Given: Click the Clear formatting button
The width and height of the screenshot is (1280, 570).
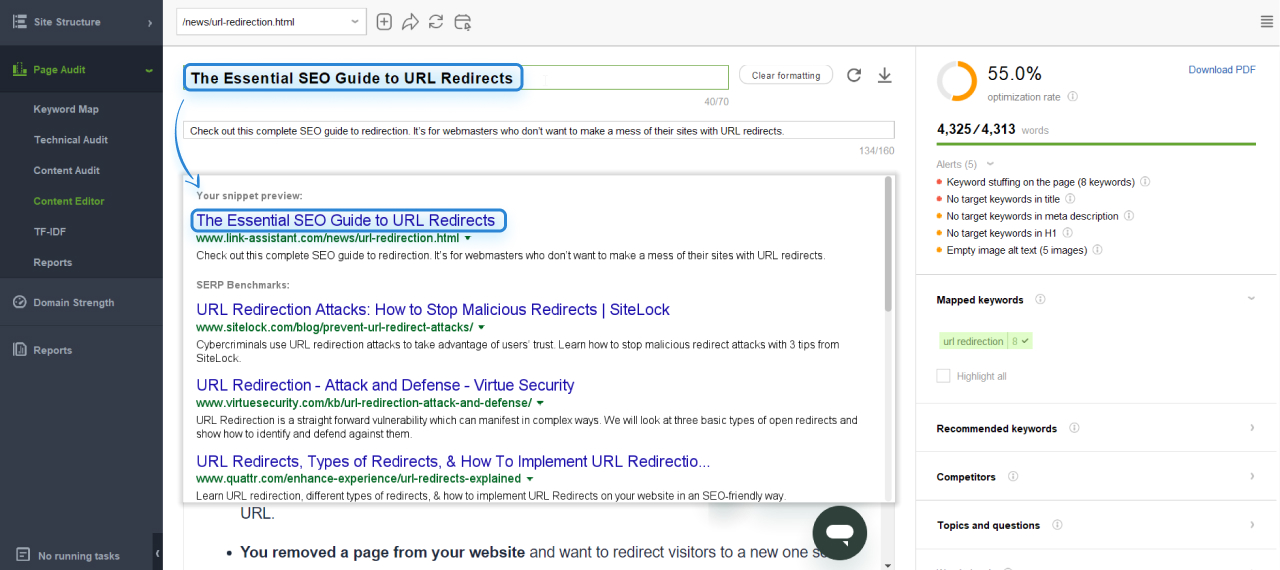Looking at the screenshot, I should 786,75.
